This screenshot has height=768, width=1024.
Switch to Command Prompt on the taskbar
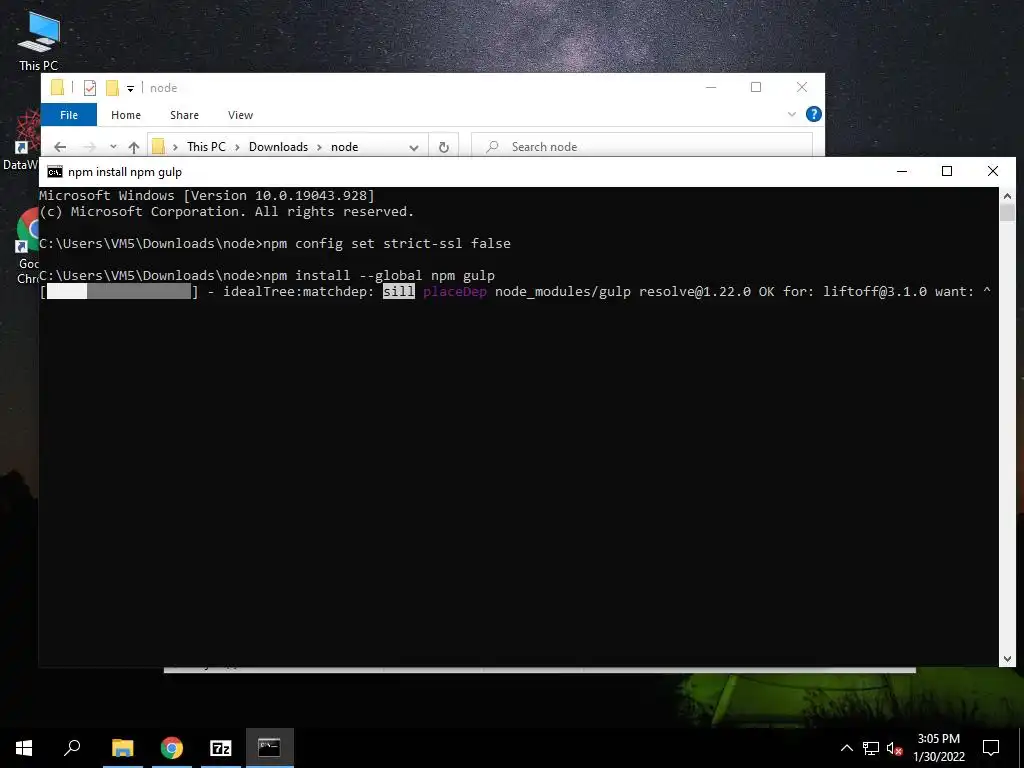(x=269, y=748)
